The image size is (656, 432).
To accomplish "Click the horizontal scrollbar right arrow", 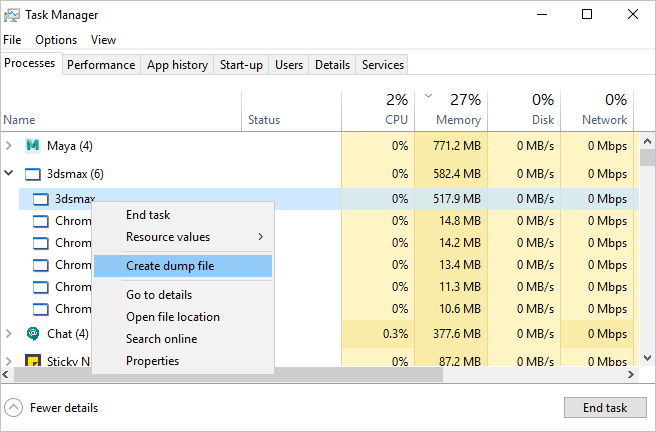I will 631,374.
